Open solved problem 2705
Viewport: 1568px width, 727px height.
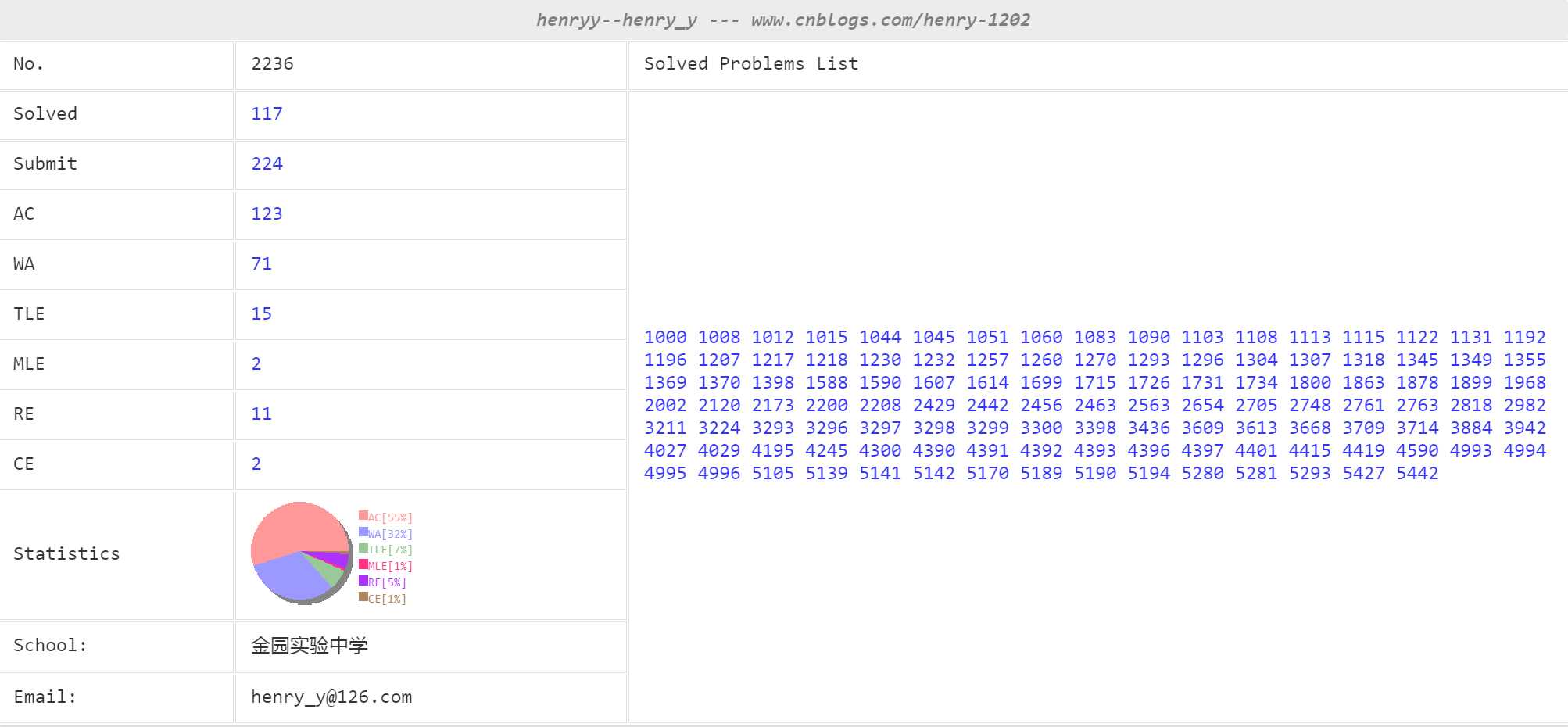tap(1256, 406)
